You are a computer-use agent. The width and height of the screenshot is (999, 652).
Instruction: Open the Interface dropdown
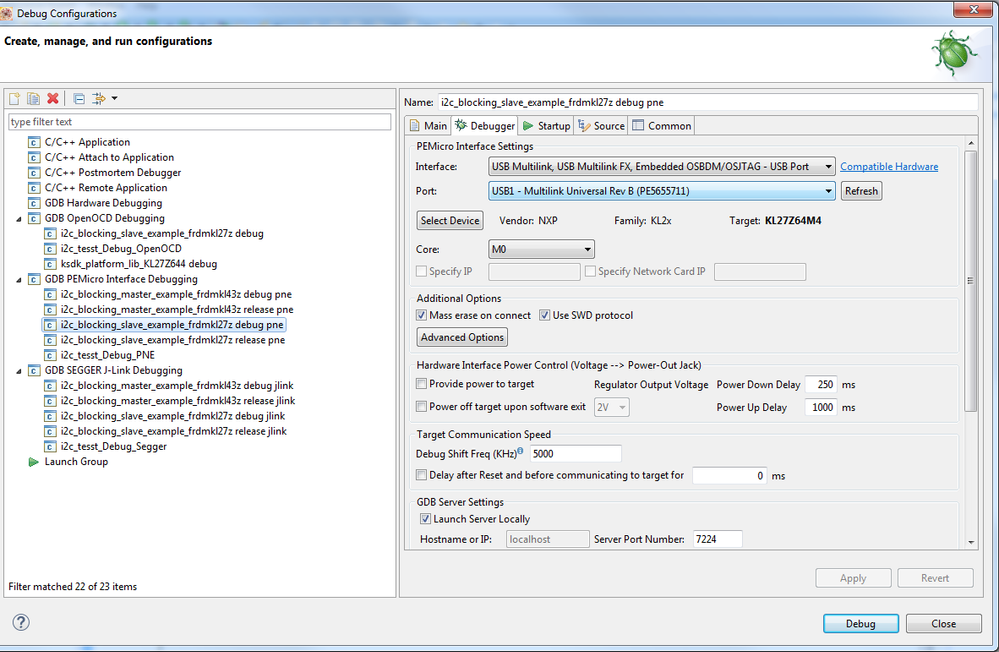661,166
